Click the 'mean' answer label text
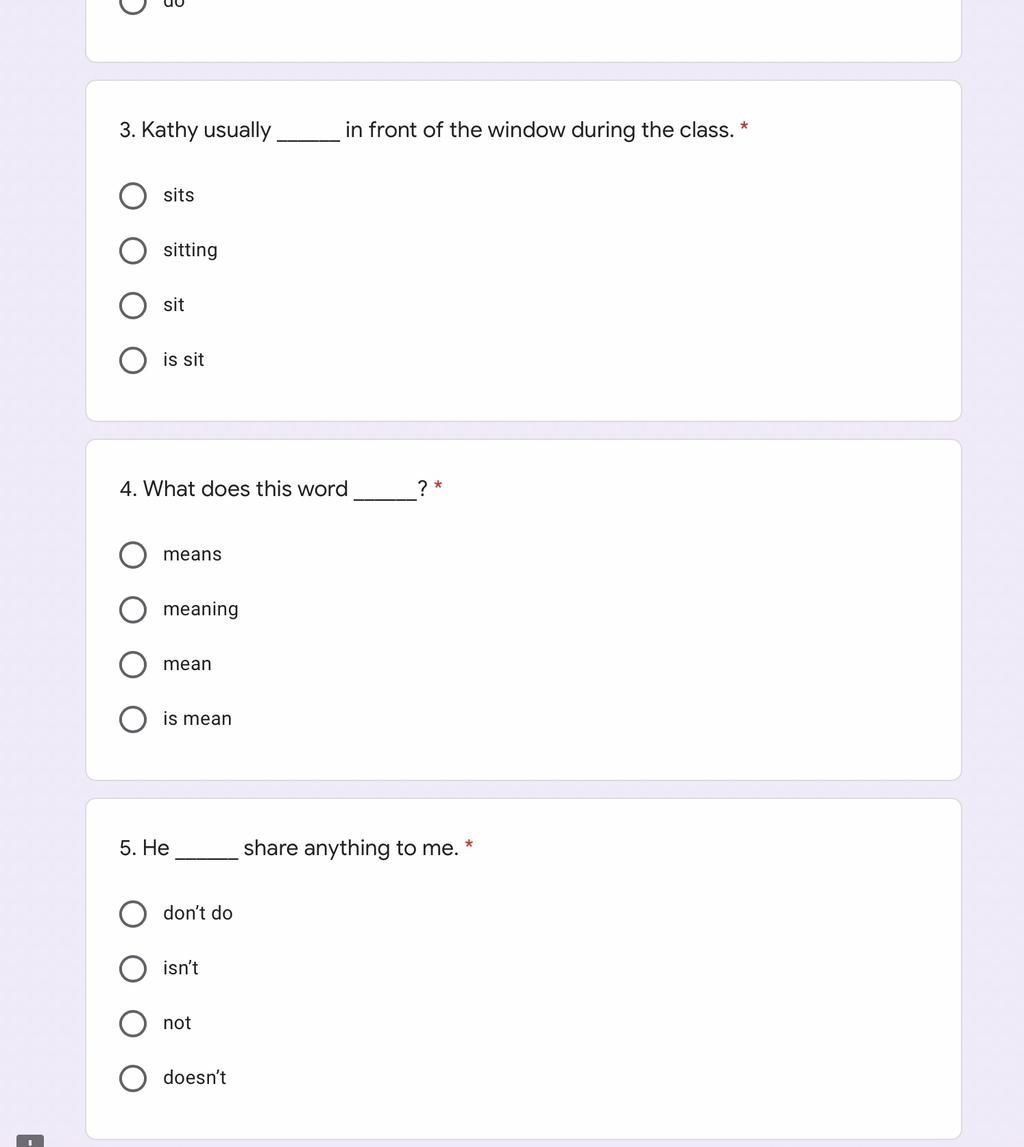 [x=187, y=664]
